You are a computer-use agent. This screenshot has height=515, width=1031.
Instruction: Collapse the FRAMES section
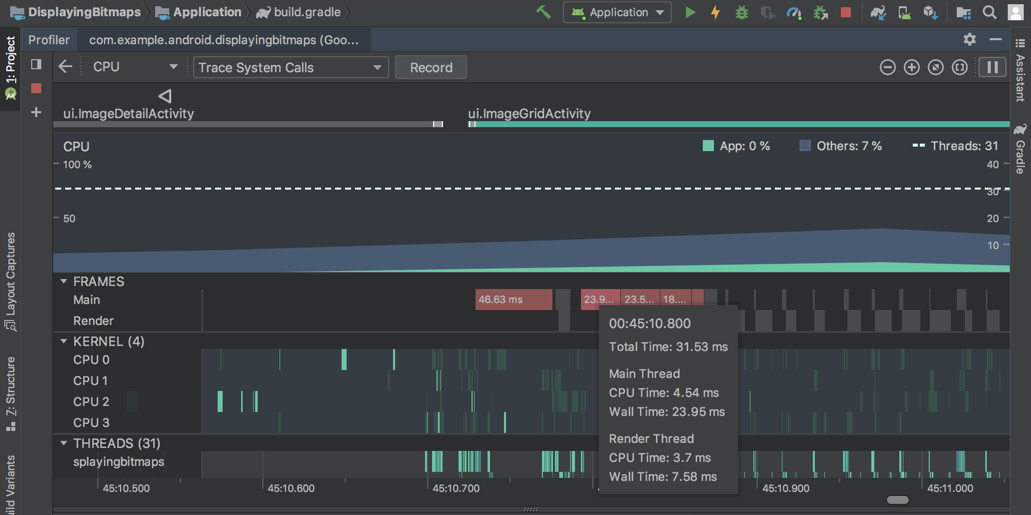click(64, 282)
